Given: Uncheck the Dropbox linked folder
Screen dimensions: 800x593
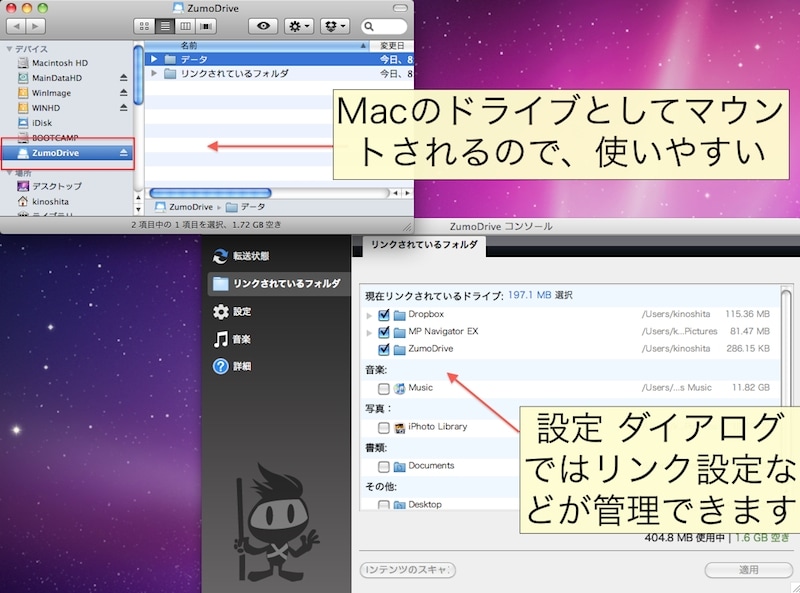Looking at the screenshot, I should point(382,316).
